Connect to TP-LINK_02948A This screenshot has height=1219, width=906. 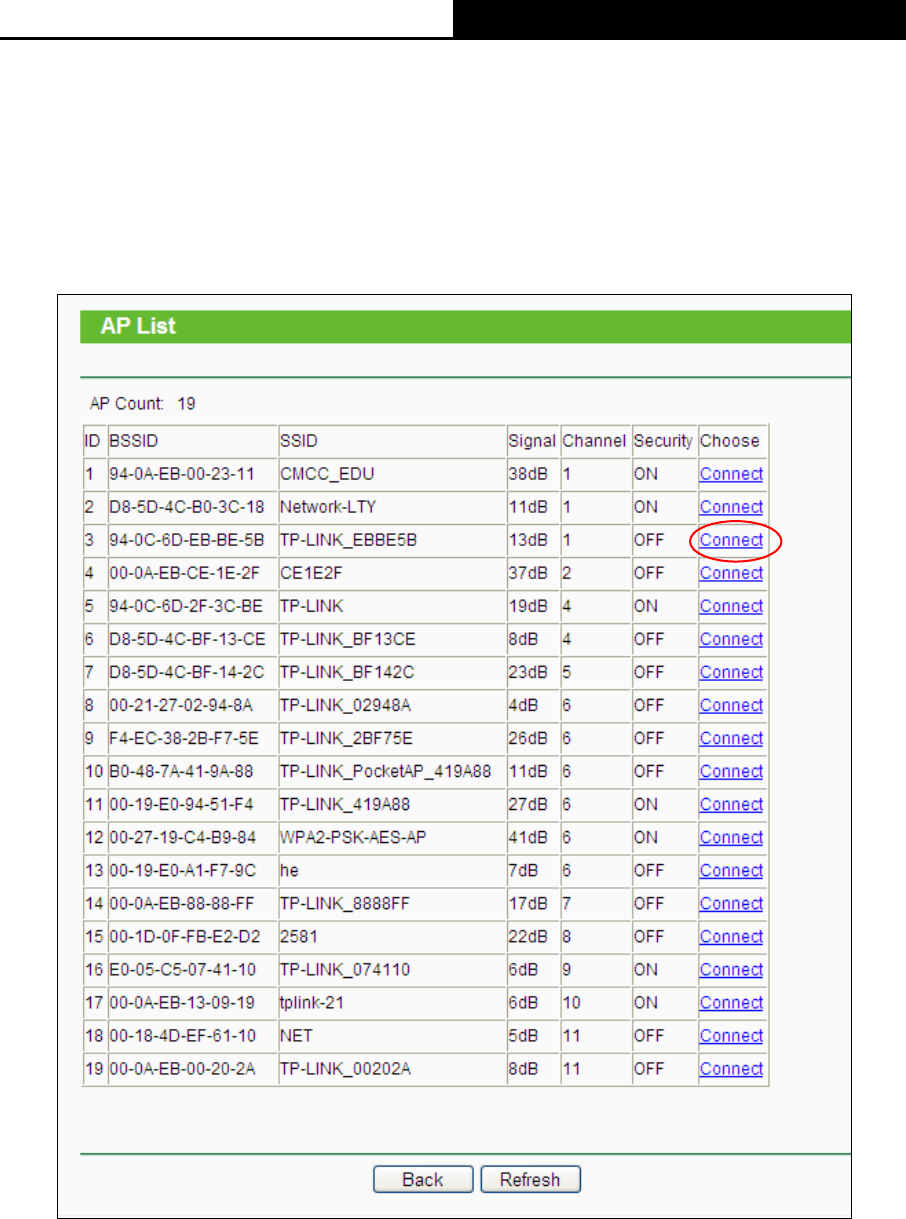731,705
